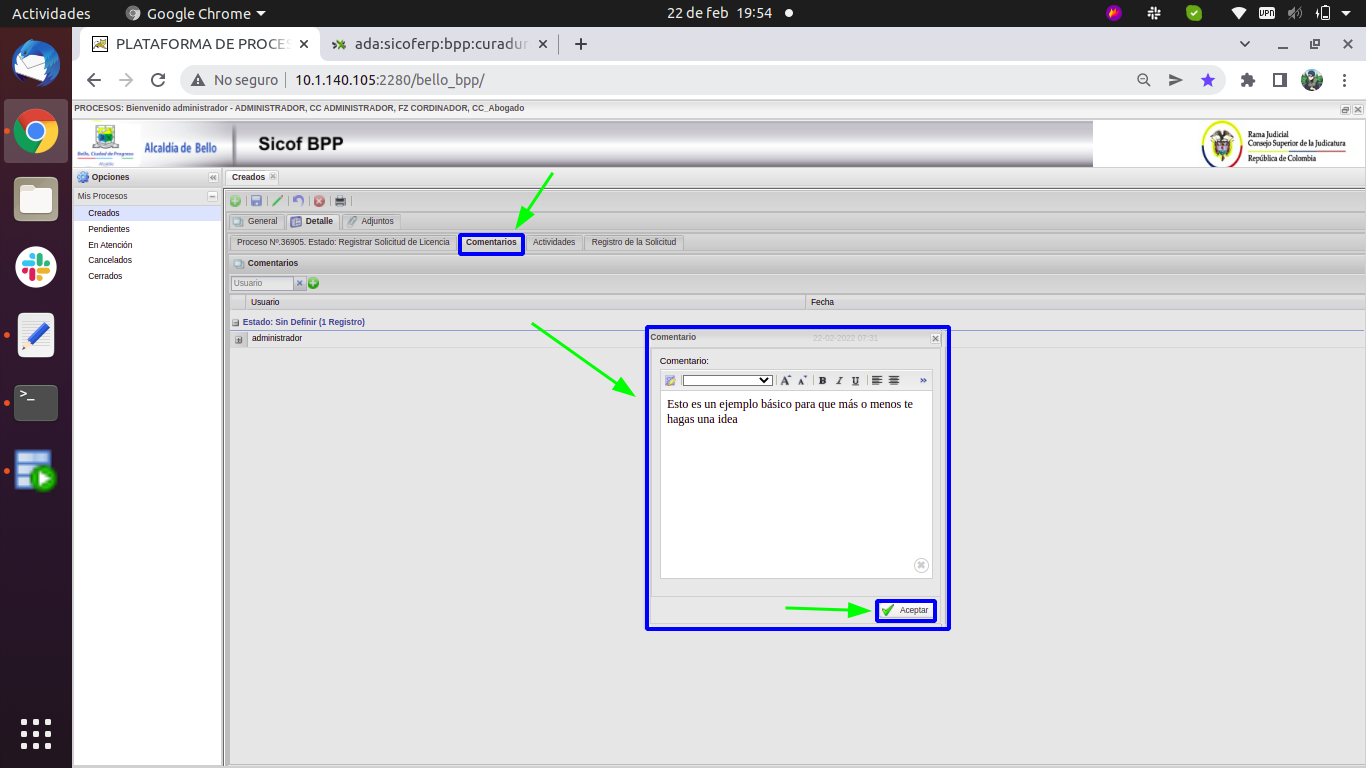Click the red cancel icon in toolbar

coord(319,201)
